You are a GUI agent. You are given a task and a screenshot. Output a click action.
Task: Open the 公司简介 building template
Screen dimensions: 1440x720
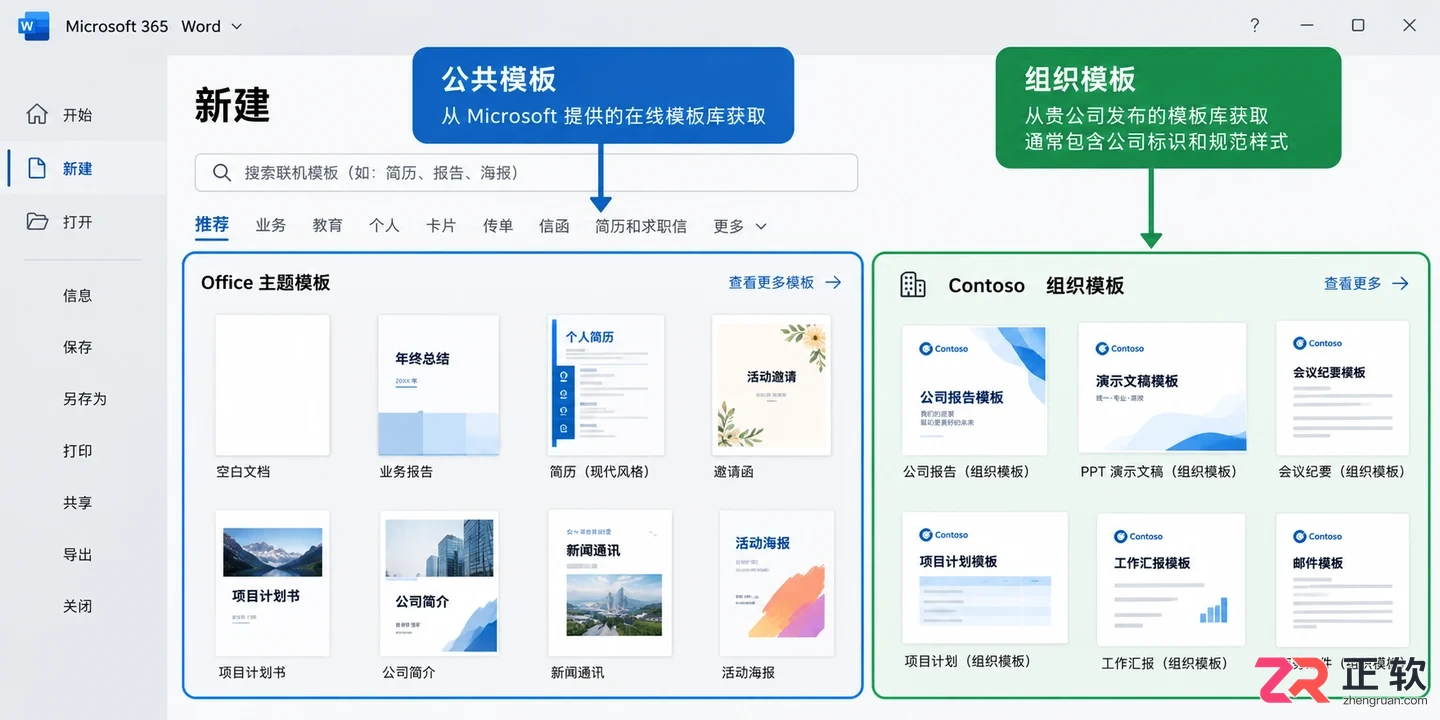(439, 583)
